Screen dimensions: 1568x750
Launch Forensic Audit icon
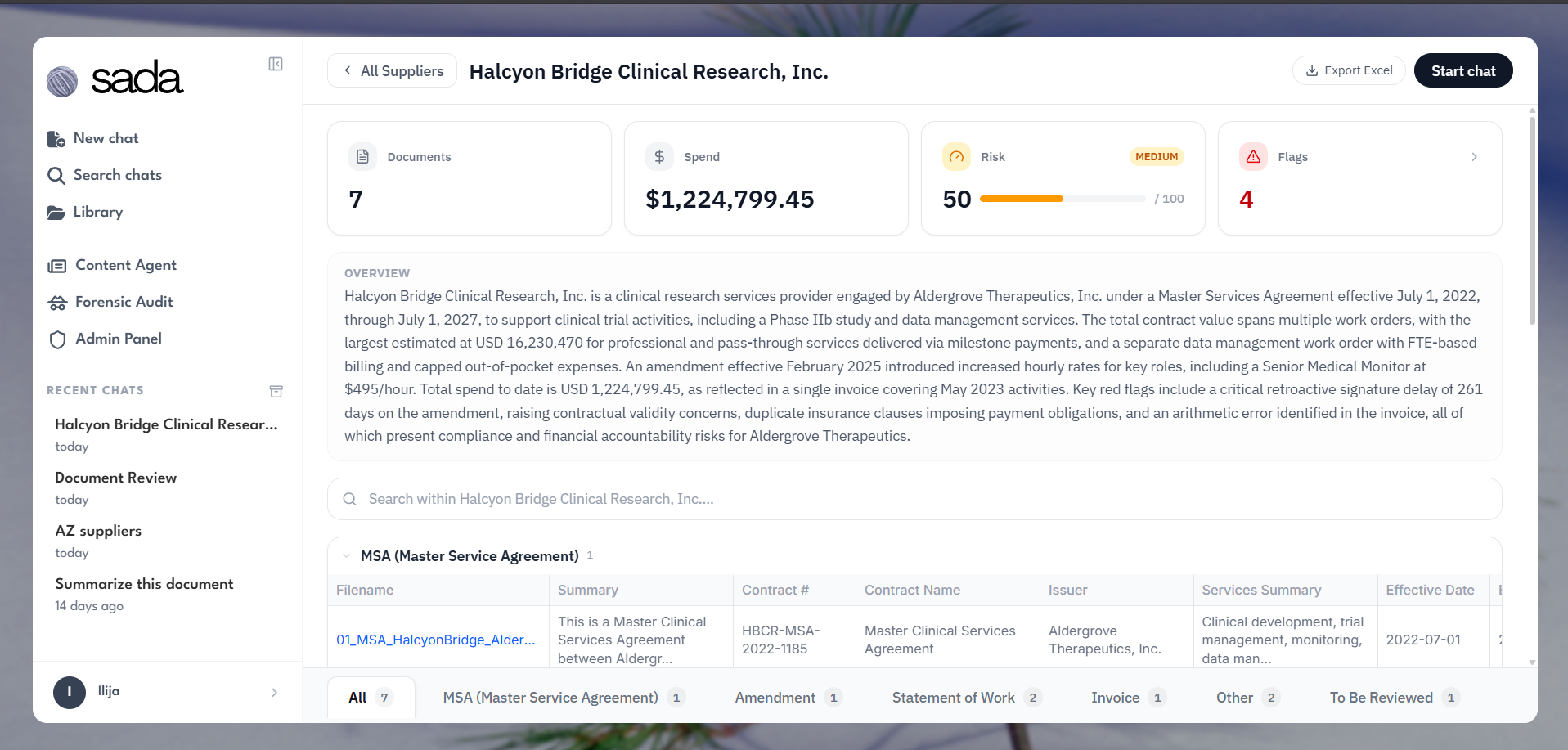(57, 303)
